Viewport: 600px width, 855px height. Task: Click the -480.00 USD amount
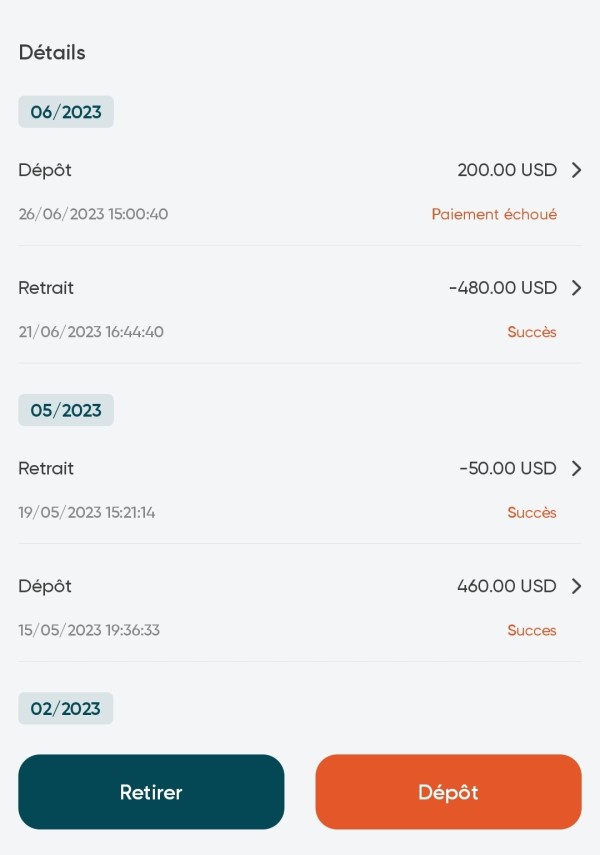pos(503,288)
